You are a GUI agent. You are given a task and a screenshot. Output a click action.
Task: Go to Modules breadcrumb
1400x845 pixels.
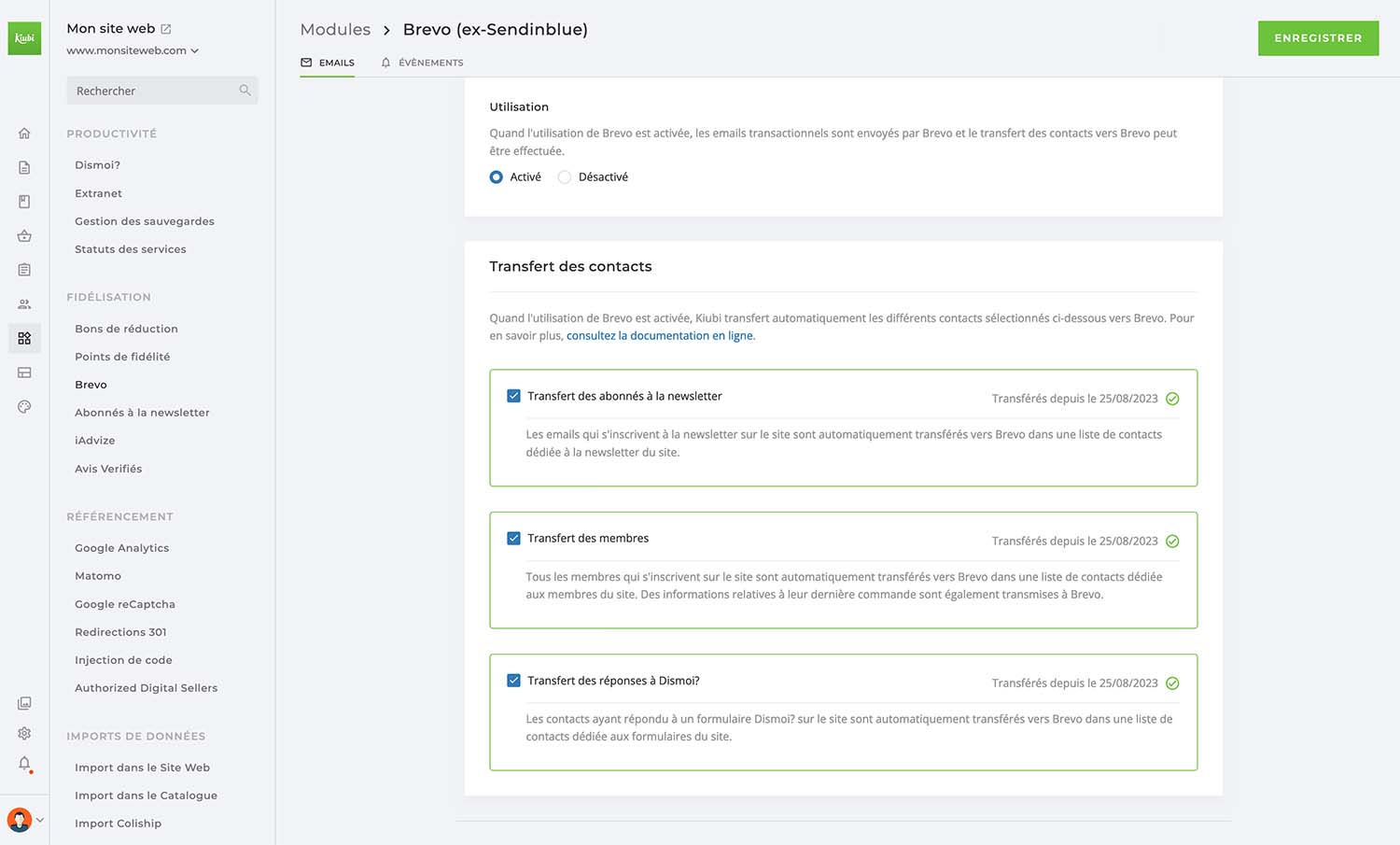[335, 30]
